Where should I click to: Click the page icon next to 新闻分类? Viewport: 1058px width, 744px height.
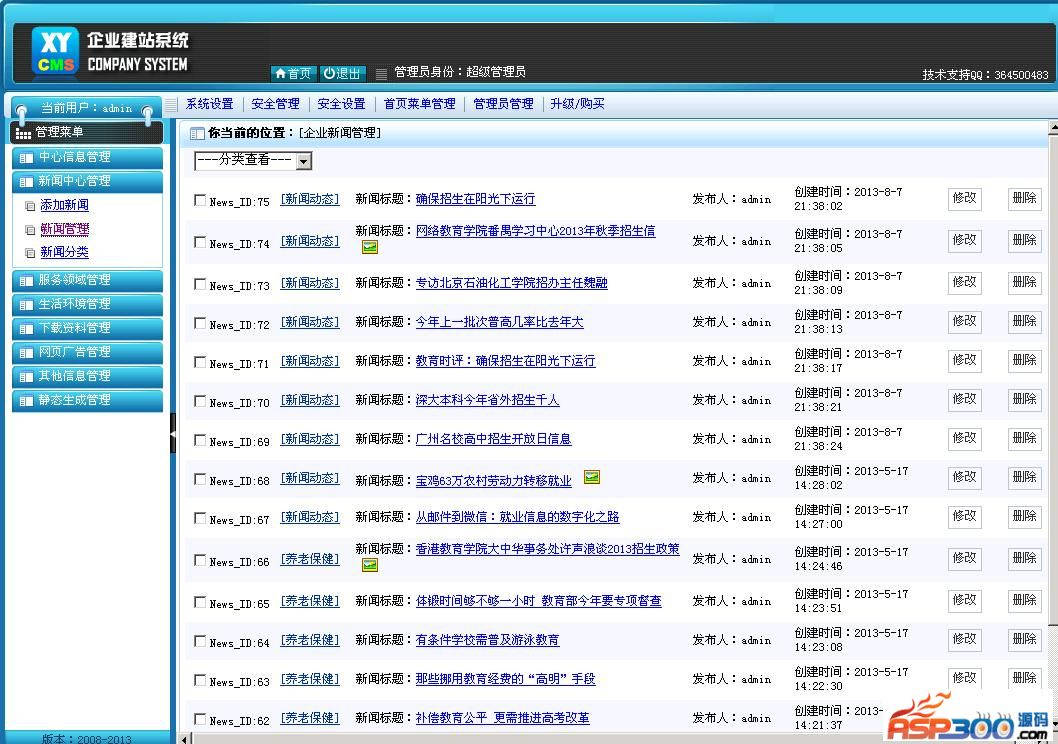(30, 253)
